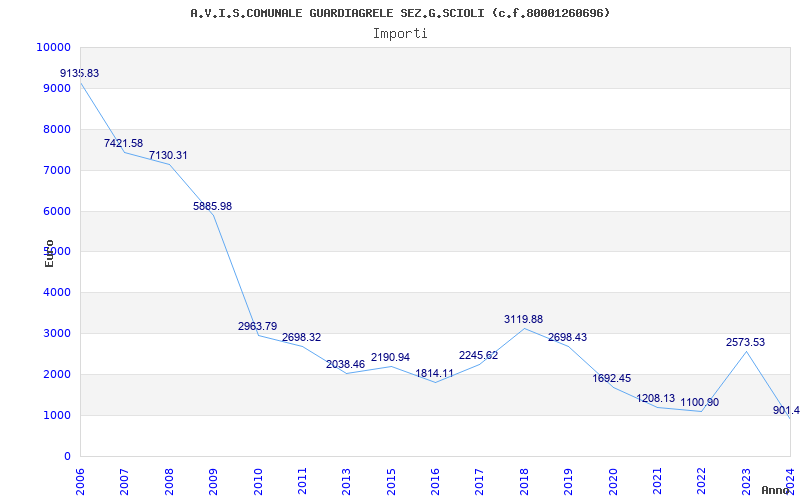Click the 5885.98 data label
Viewport: 800px width, 500px height.
pyautogui.click(x=212, y=206)
